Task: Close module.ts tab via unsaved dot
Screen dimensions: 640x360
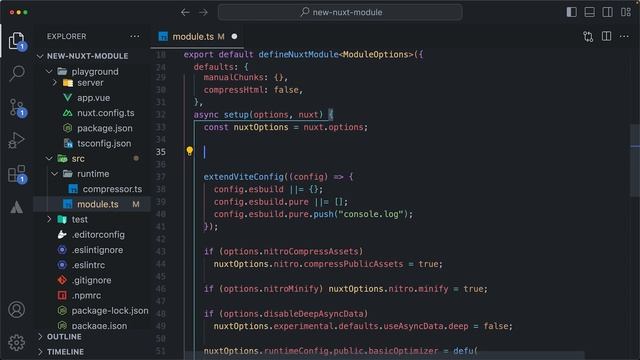Action: click(x=234, y=37)
